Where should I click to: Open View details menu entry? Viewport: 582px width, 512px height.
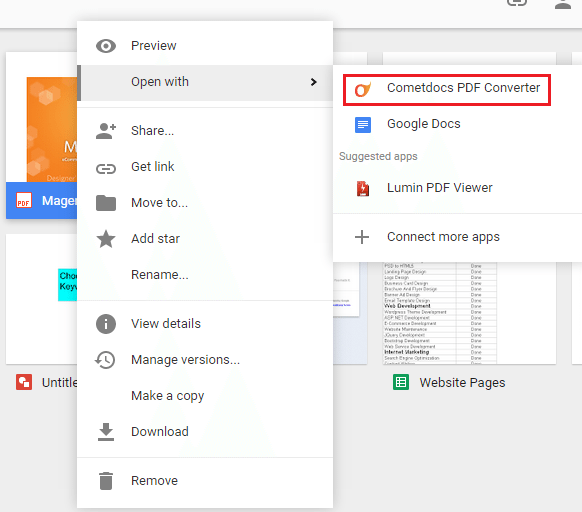[x=205, y=324]
